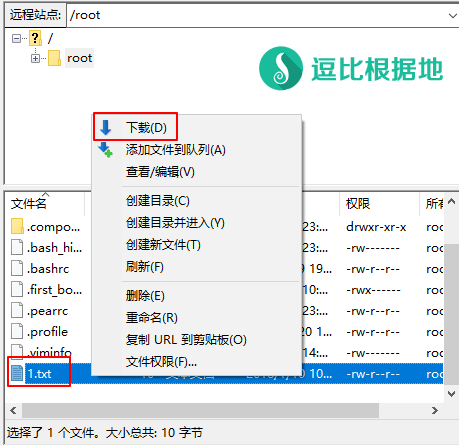The height and width of the screenshot is (446, 459).
Task: Choose 查看/编辑(V) from context menu
Action: (160, 172)
